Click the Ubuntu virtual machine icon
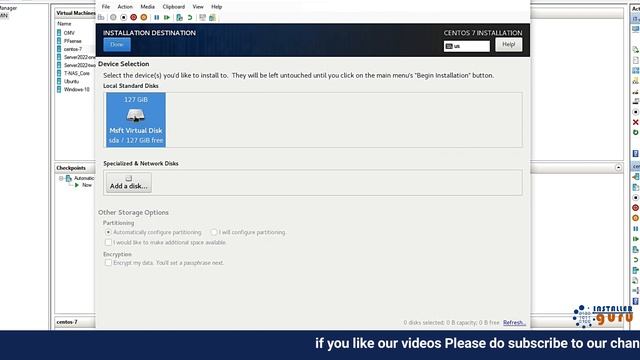 [59, 81]
